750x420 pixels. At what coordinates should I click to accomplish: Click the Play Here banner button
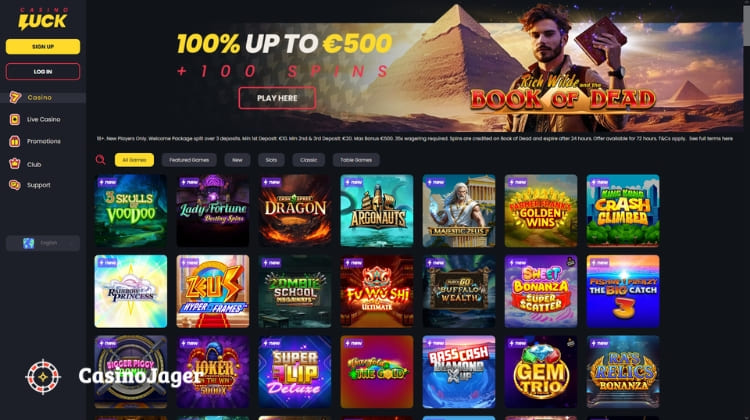277,98
